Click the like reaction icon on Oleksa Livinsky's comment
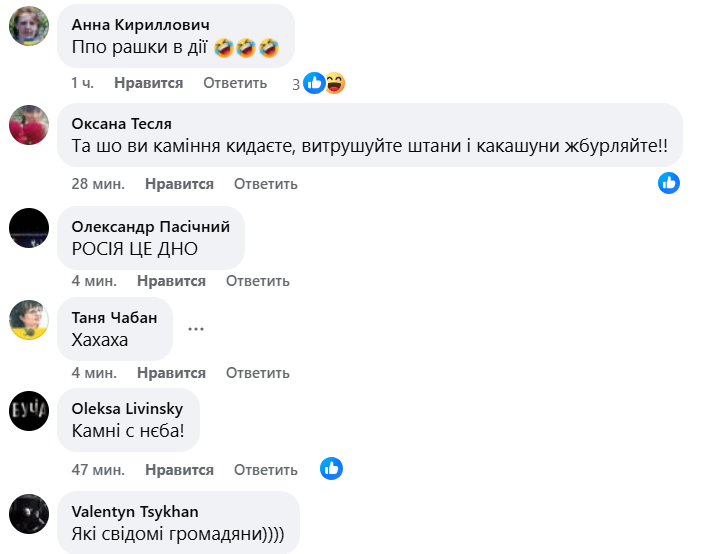722x554 pixels. pos(332,468)
